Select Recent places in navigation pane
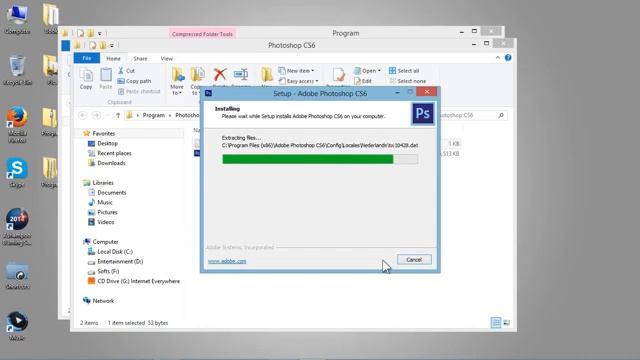 (x=114, y=153)
